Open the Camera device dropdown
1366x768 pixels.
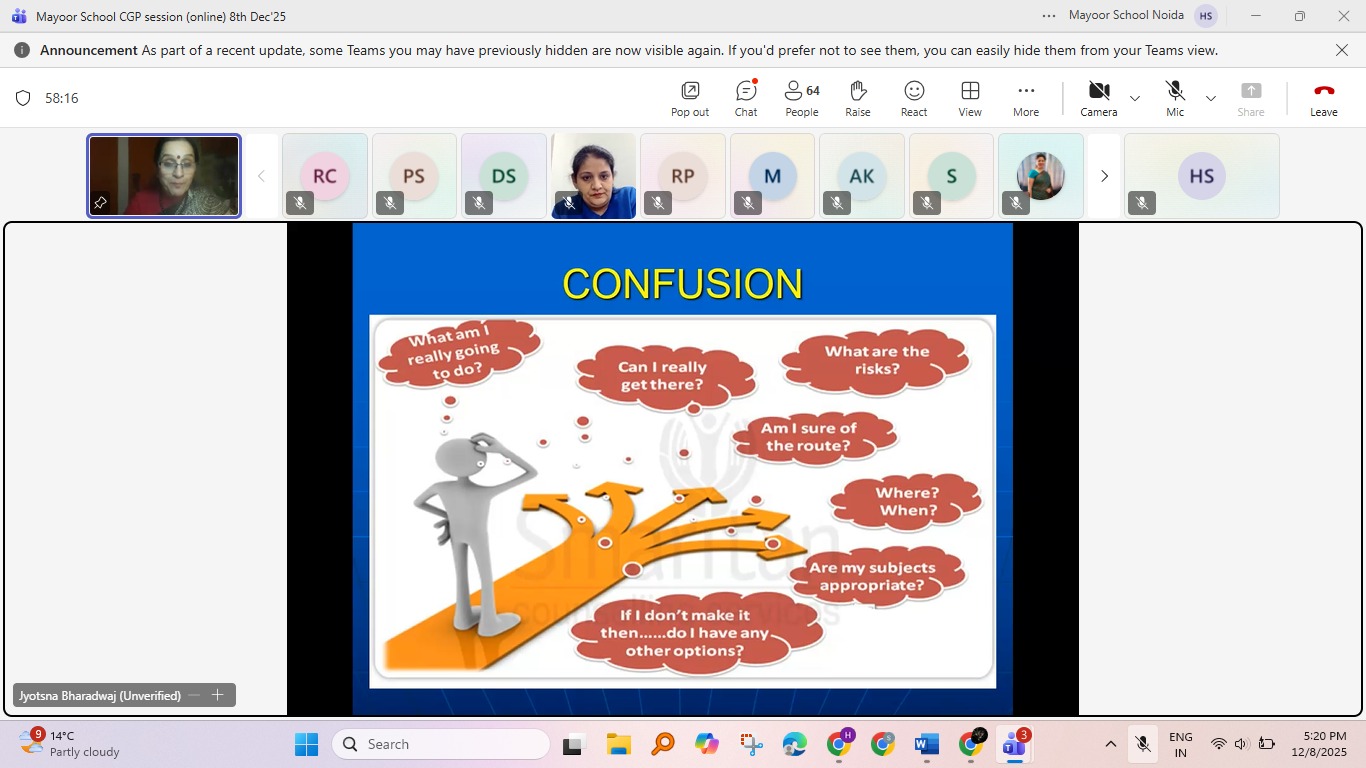coord(1134,99)
